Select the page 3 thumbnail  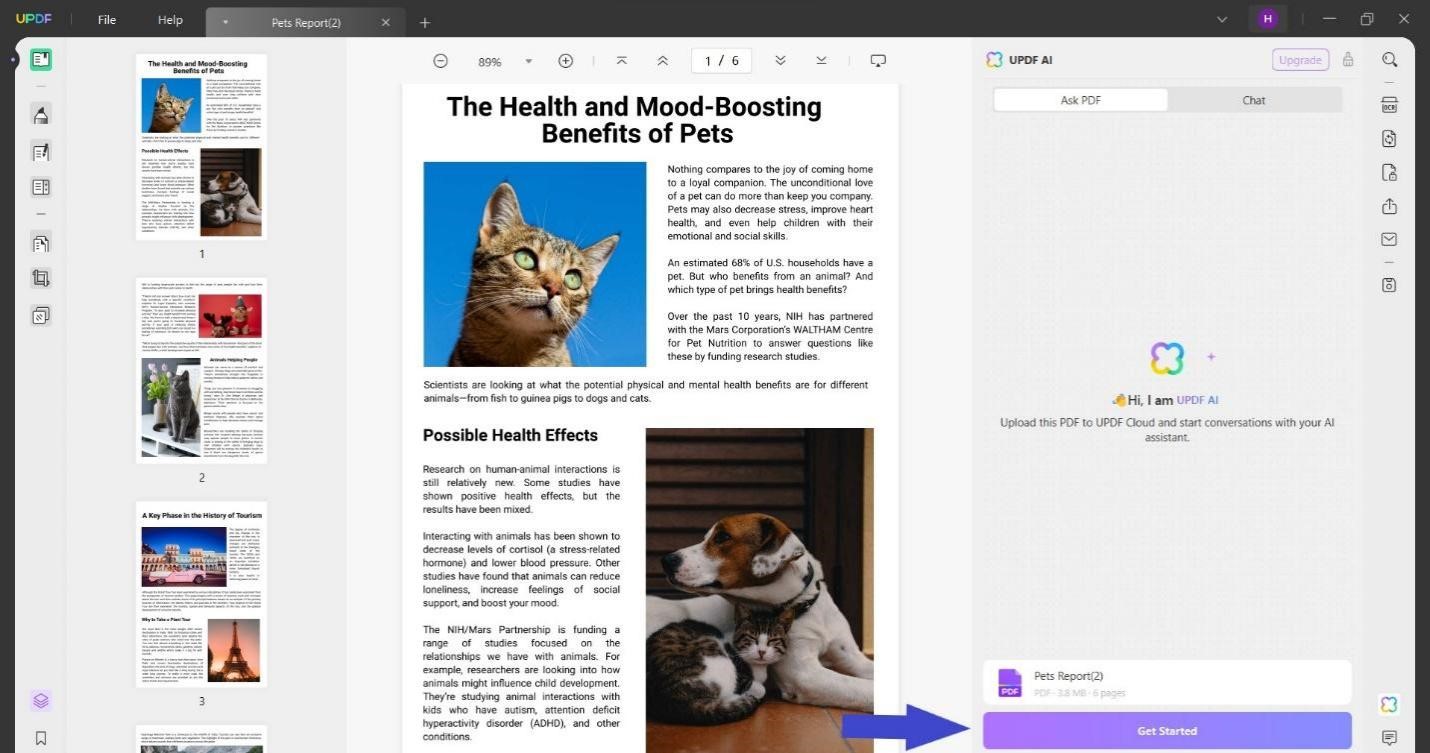(200, 592)
